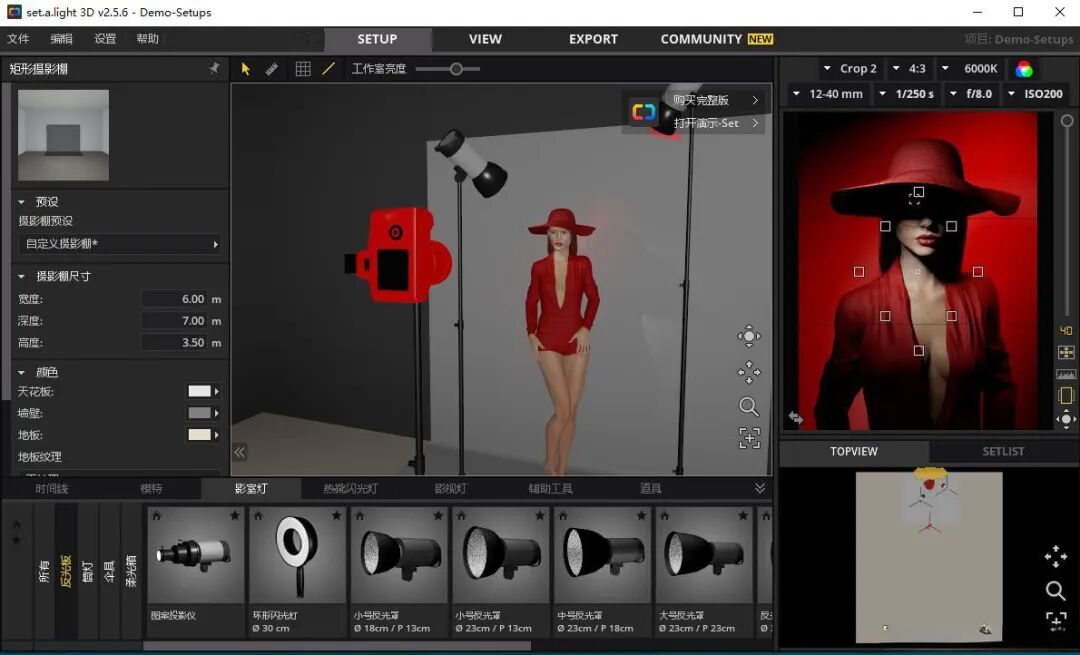Switch to the EXPORT tab
Screen dimensions: 1080x655
593,39
